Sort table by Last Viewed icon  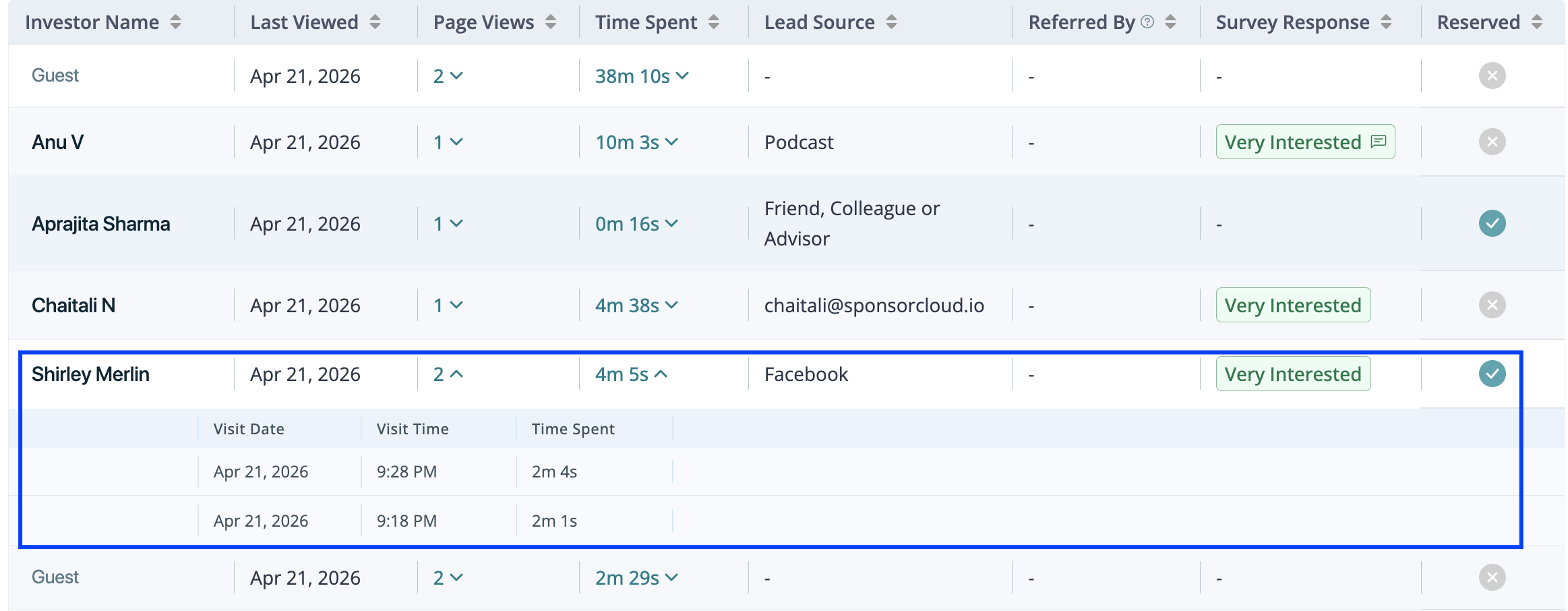point(375,22)
